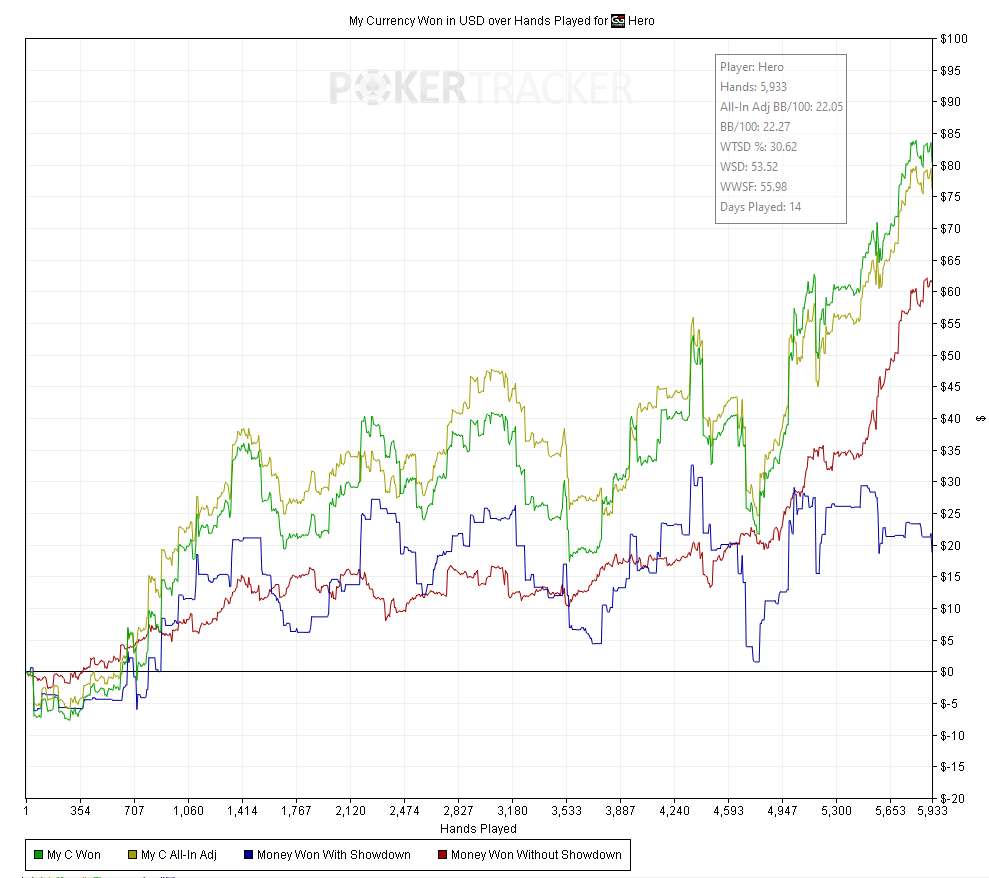Click 'Hands: 5,933' in the stats box
The width and height of the screenshot is (989, 878).
tap(753, 87)
